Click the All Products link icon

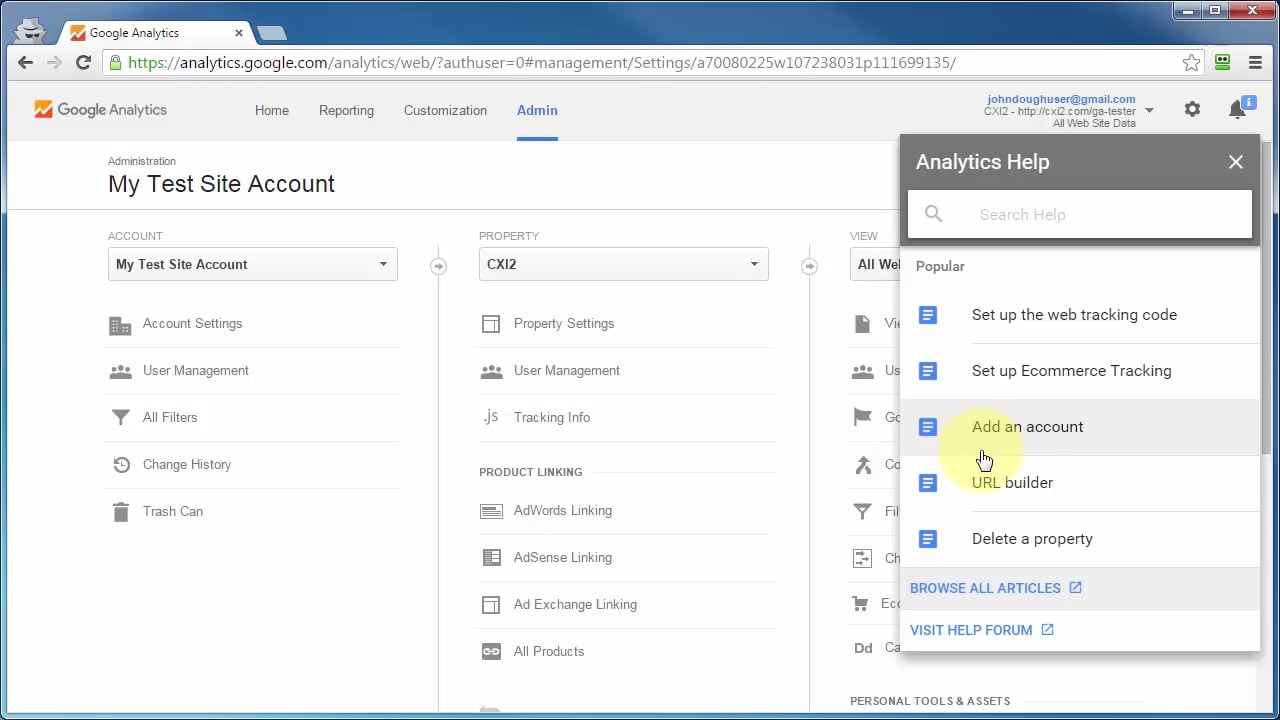tap(491, 652)
